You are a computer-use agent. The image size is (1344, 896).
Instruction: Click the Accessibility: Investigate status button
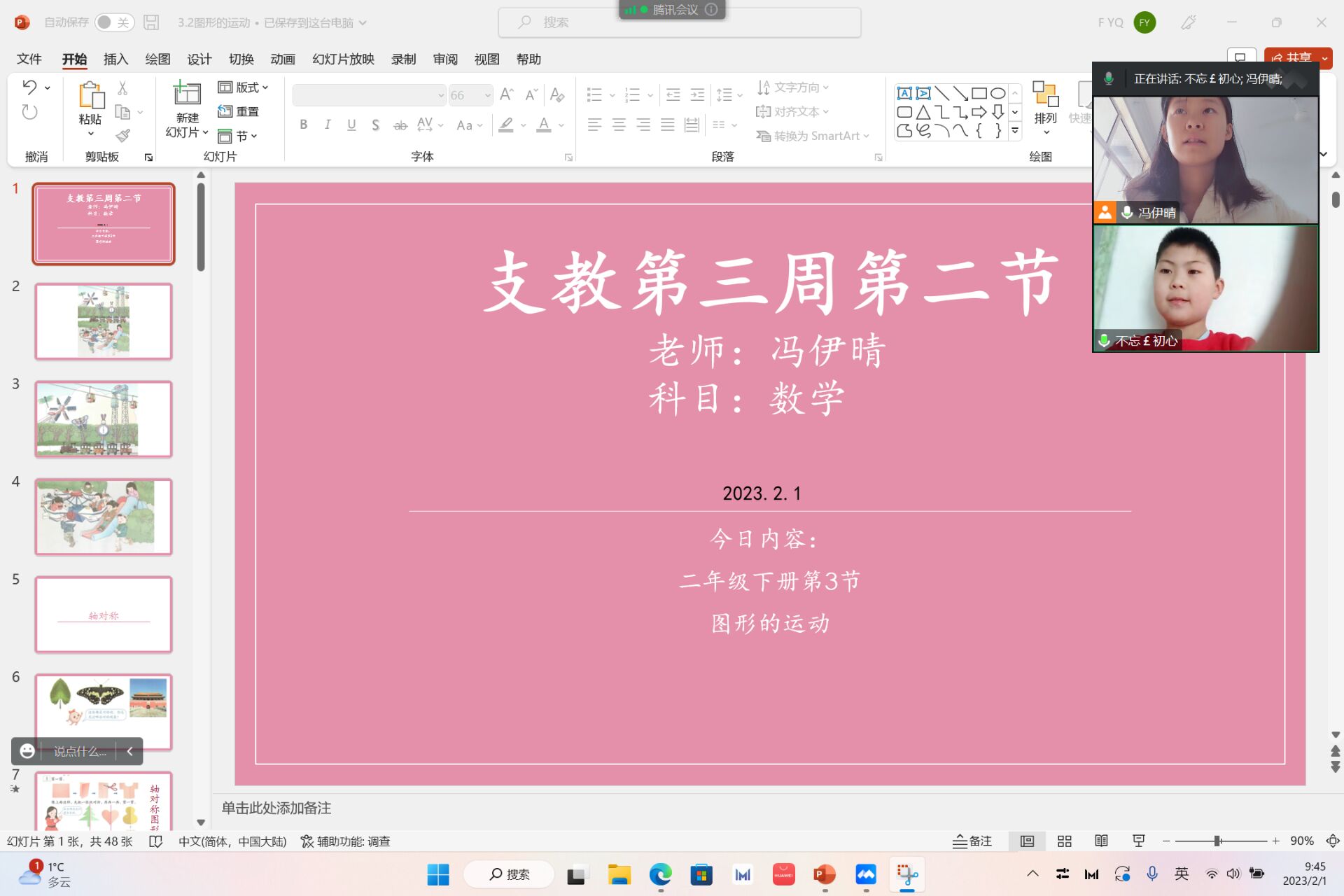(x=345, y=841)
